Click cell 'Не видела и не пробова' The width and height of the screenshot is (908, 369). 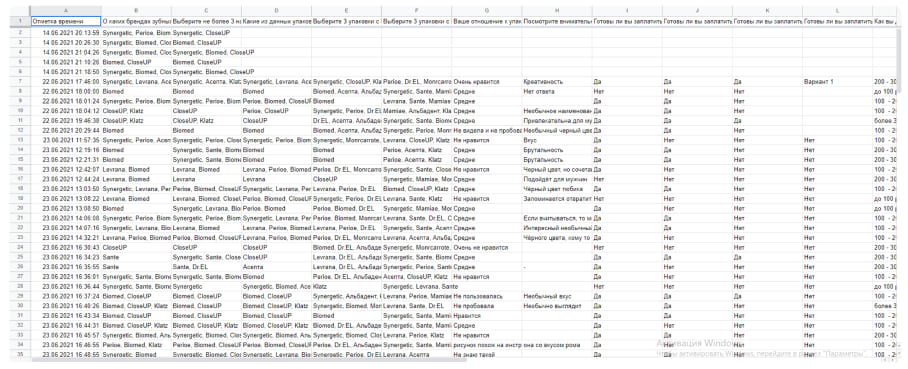486,130
